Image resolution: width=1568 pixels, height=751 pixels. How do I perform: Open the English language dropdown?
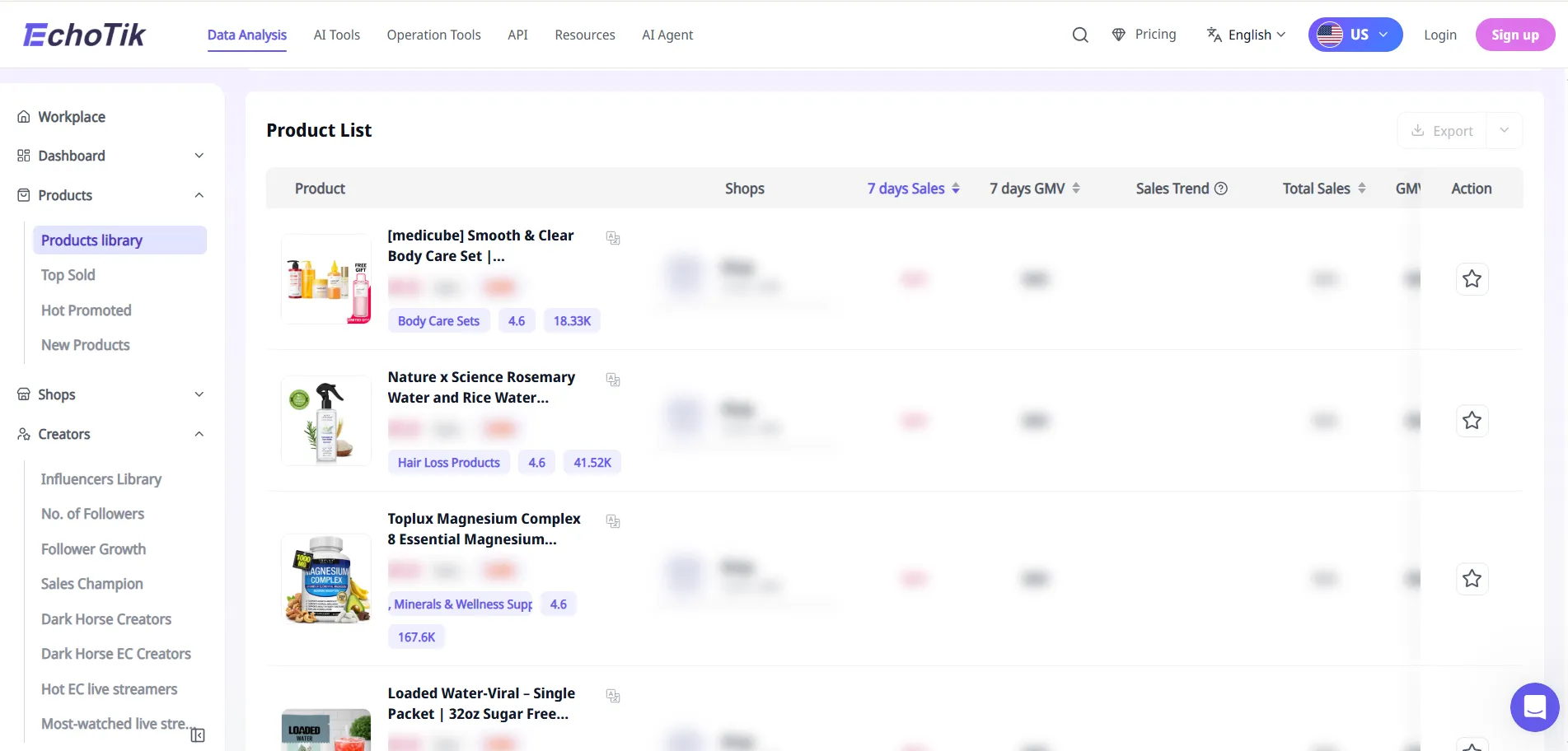coord(1246,35)
